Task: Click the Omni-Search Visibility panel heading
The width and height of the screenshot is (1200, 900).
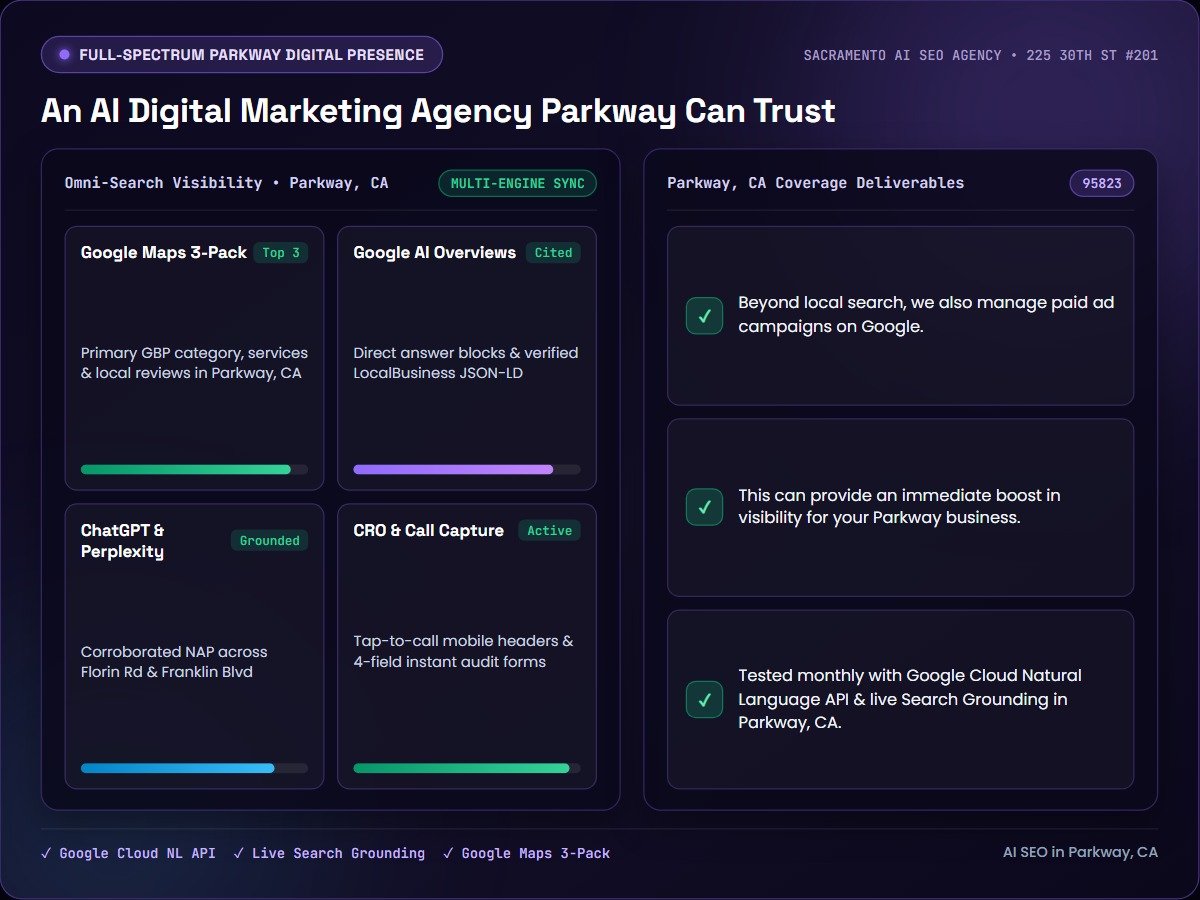Action: tap(227, 183)
